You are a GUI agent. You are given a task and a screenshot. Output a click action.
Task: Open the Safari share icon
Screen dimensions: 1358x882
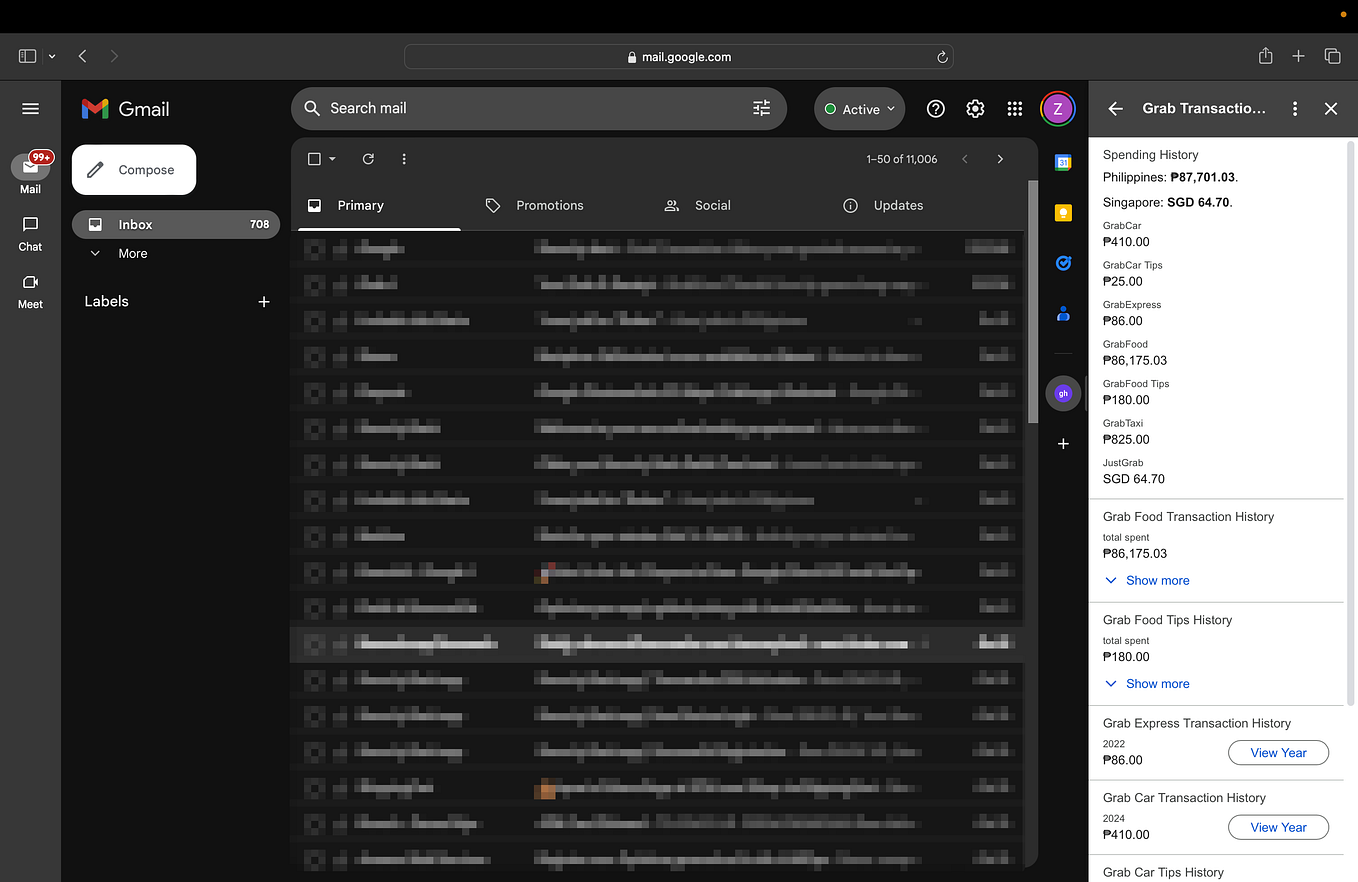point(1265,56)
